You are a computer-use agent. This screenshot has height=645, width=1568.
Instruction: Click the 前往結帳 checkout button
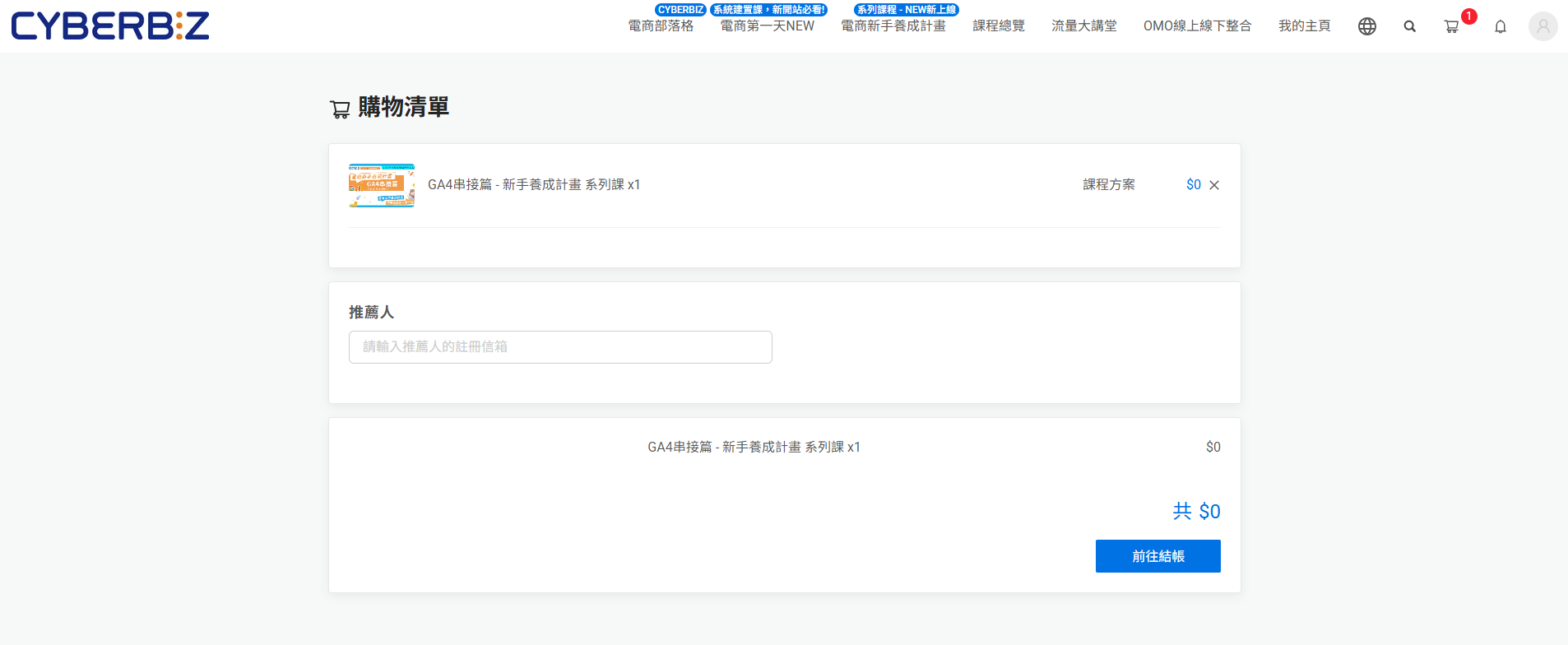pyautogui.click(x=1157, y=556)
